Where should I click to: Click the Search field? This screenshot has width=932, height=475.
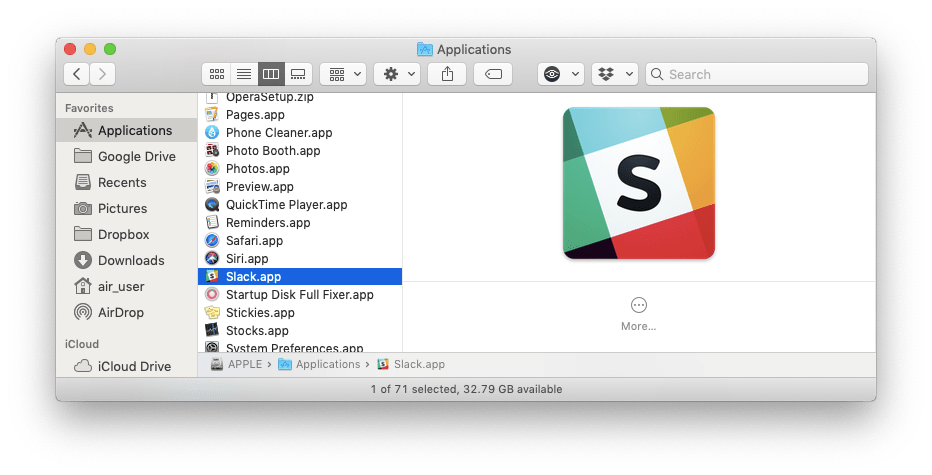click(757, 74)
